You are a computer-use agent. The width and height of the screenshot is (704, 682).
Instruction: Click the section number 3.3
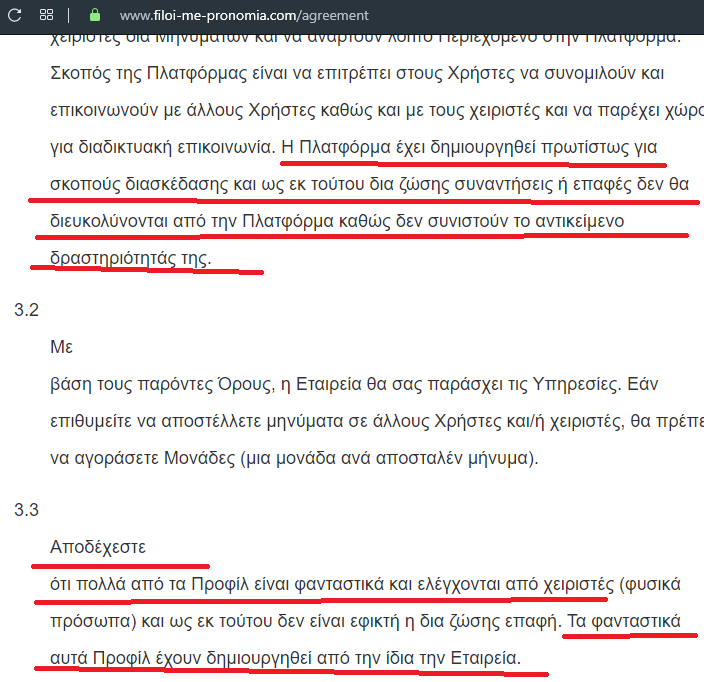(26, 511)
